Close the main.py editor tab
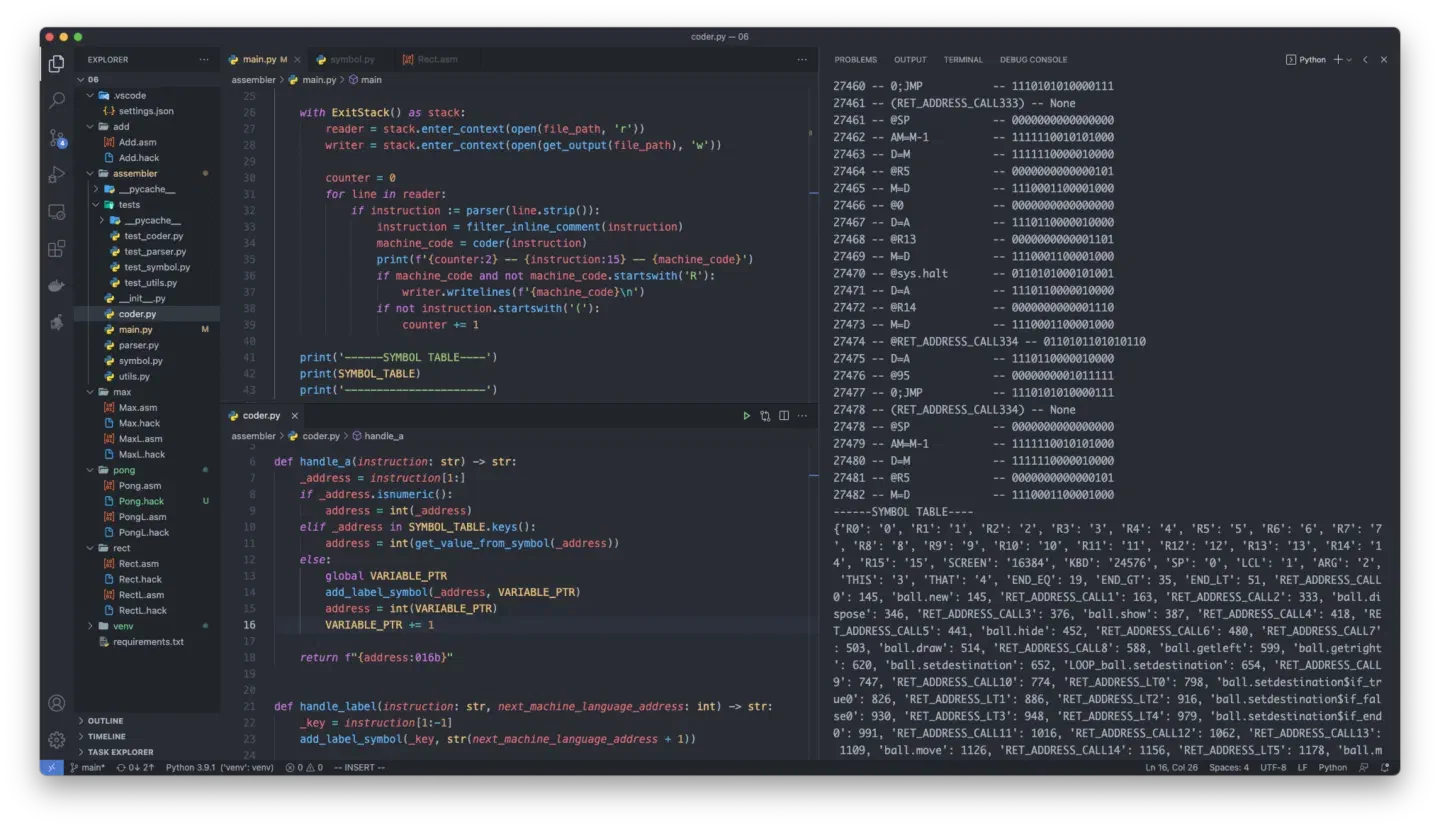 pyautogui.click(x=297, y=60)
